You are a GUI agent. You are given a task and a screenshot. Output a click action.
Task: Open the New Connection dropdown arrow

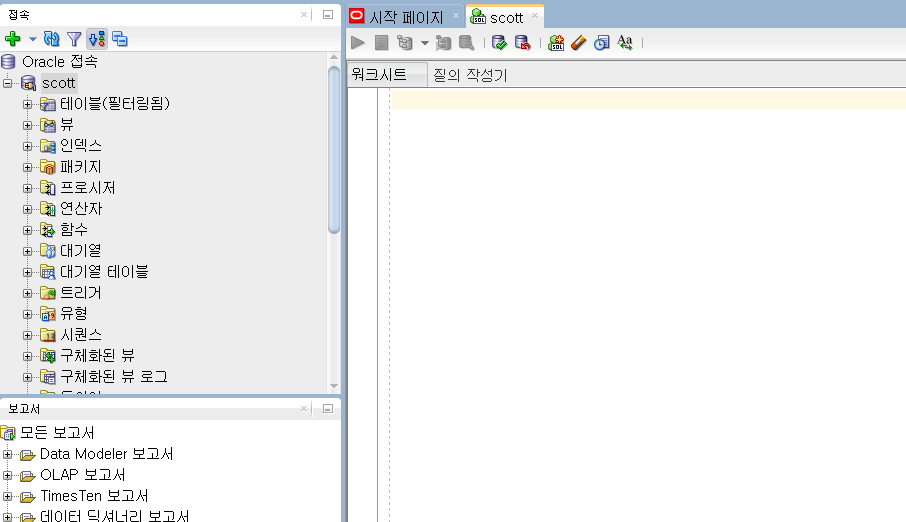32,39
